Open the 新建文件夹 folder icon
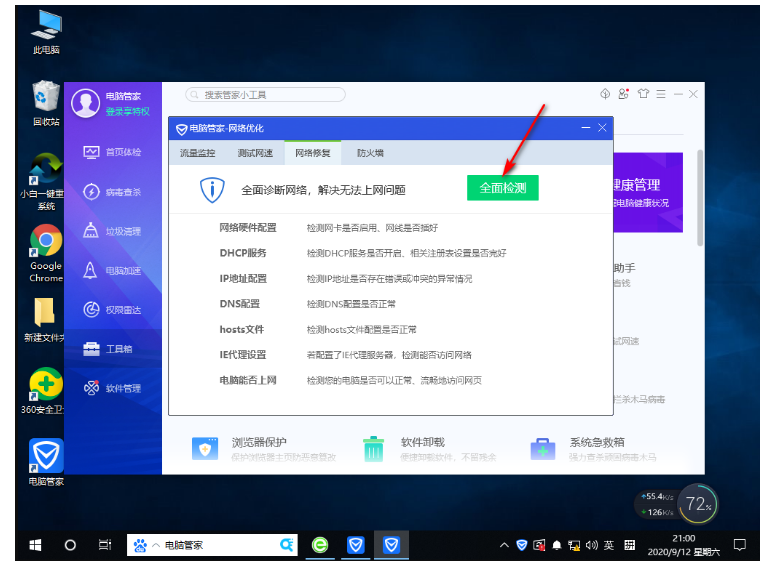The height and width of the screenshot is (570, 779). click(45, 320)
